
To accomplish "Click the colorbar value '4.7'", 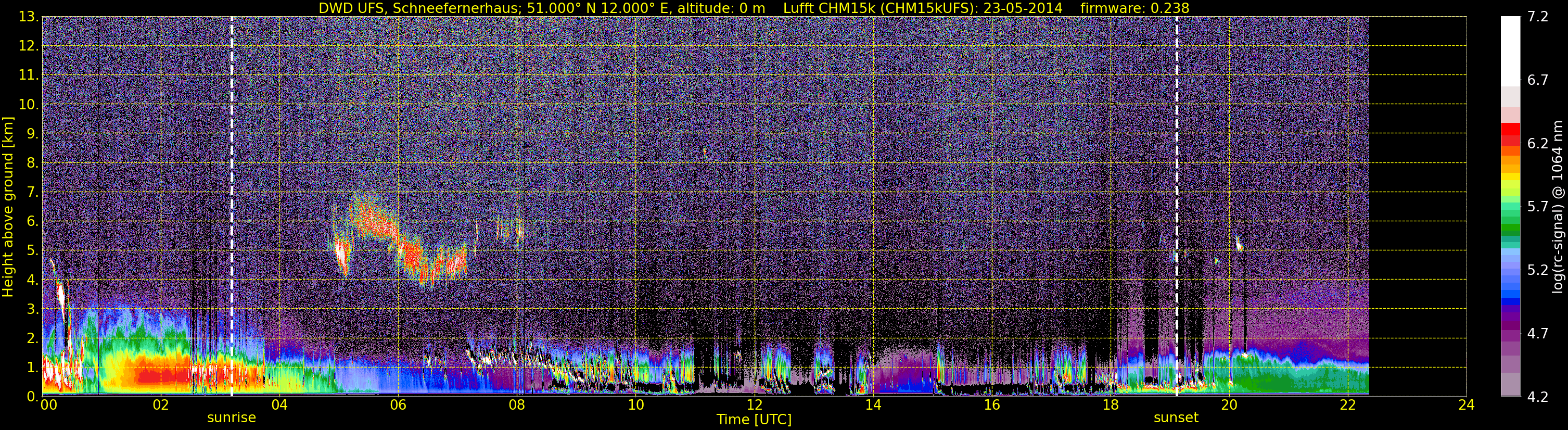I will (x=1538, y=334).
